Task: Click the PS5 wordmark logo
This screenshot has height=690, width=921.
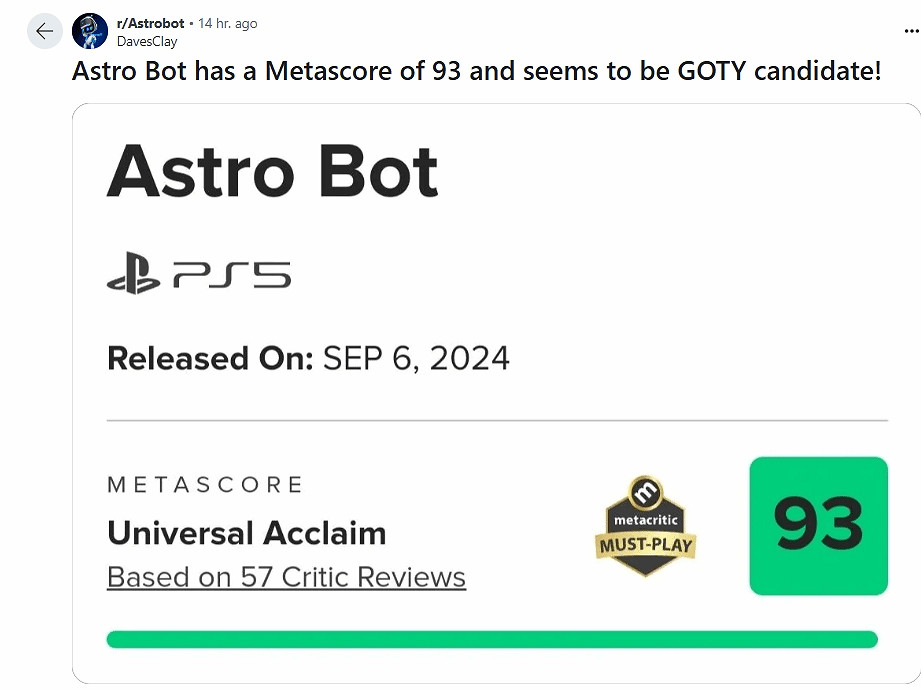Action: point(231,273)
